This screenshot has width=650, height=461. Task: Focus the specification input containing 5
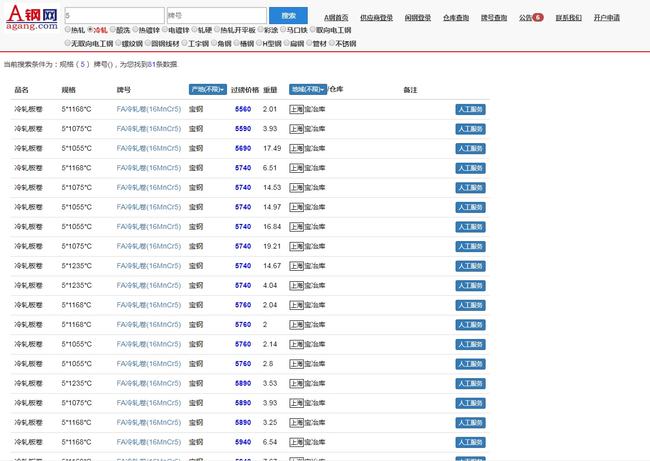click(114, 16)
